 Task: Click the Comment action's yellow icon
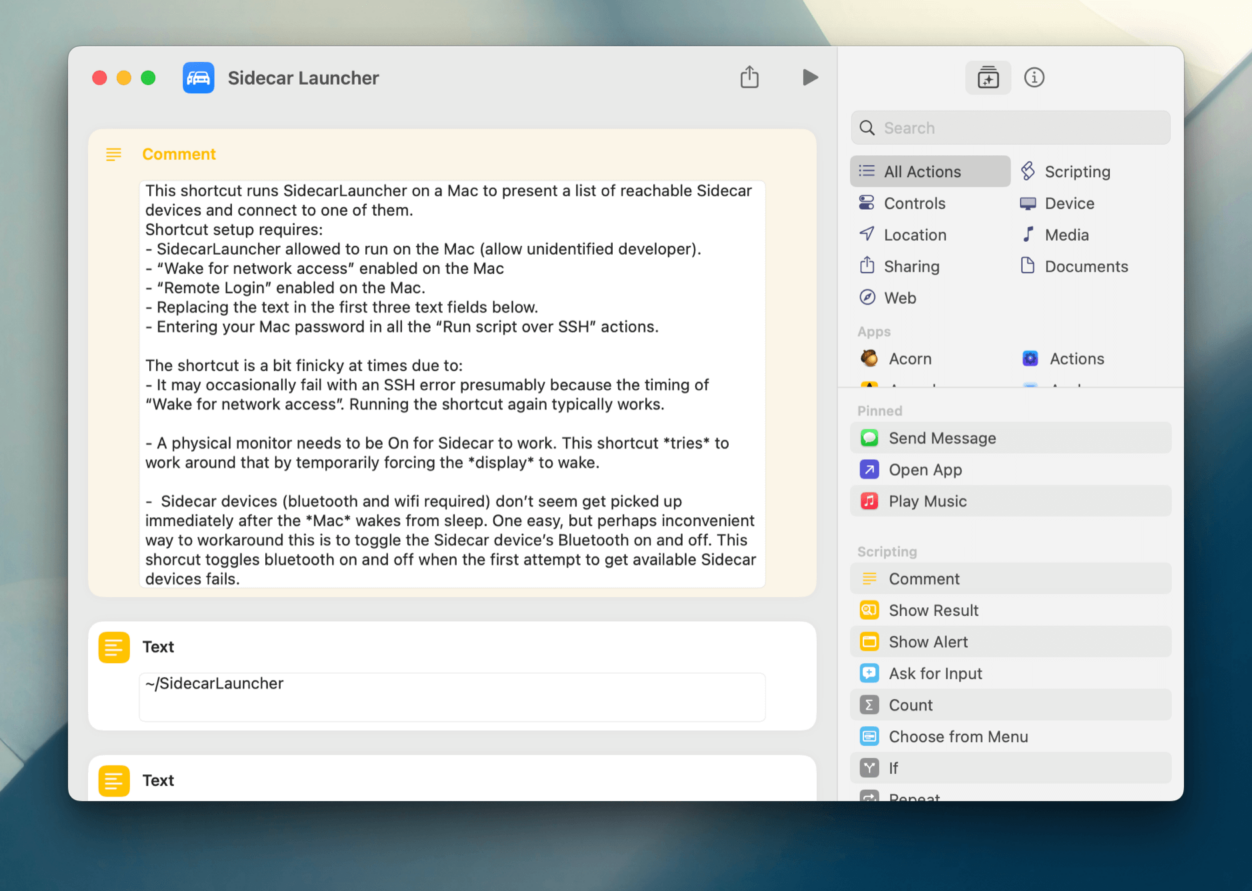pos(113,154)
